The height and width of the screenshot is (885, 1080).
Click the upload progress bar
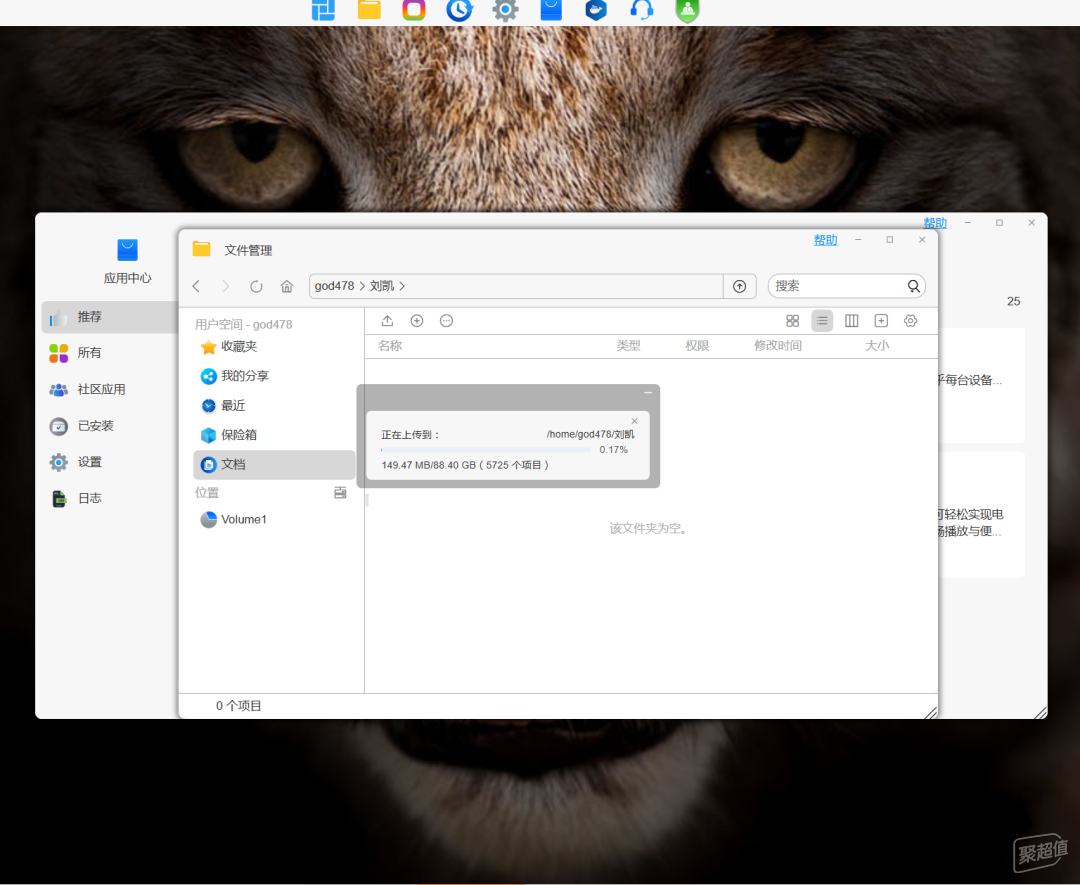[486, 450]
